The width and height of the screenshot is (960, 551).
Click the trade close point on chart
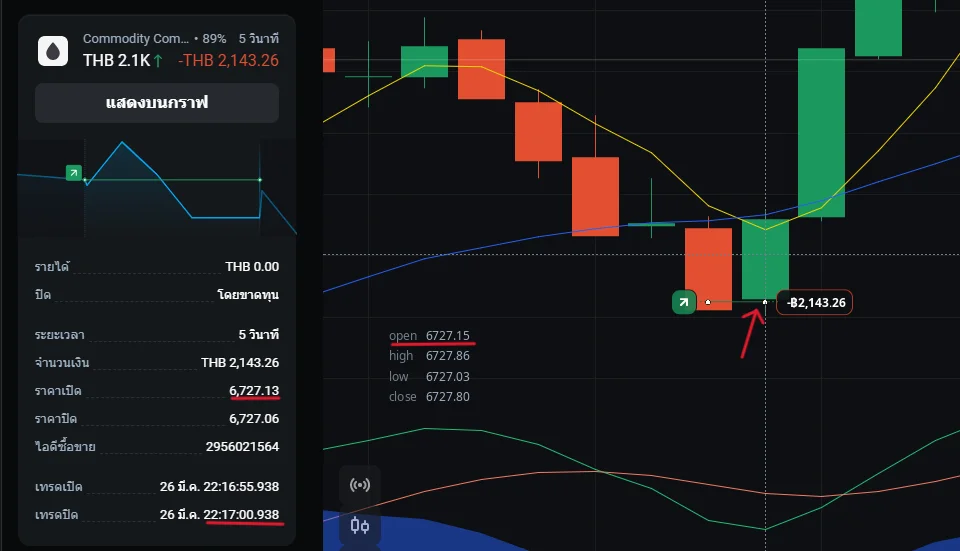(x=765, y=302)
